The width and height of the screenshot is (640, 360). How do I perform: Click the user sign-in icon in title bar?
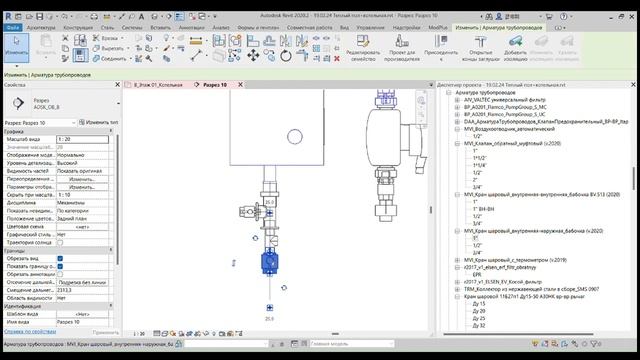[499, 16]
